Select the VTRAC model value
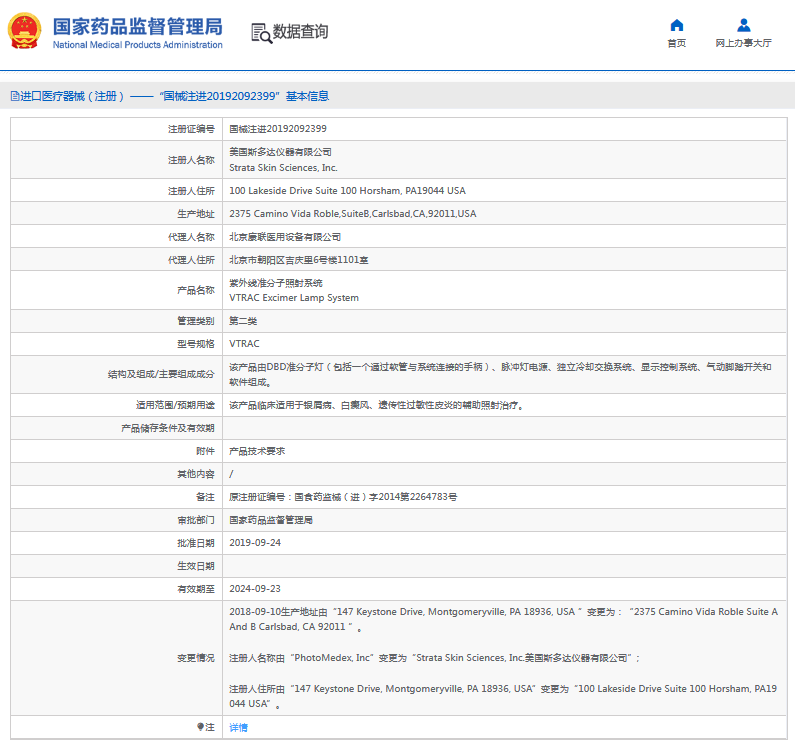Image resolution: width=795 pixels, height=742 pixels. (244, 344)
